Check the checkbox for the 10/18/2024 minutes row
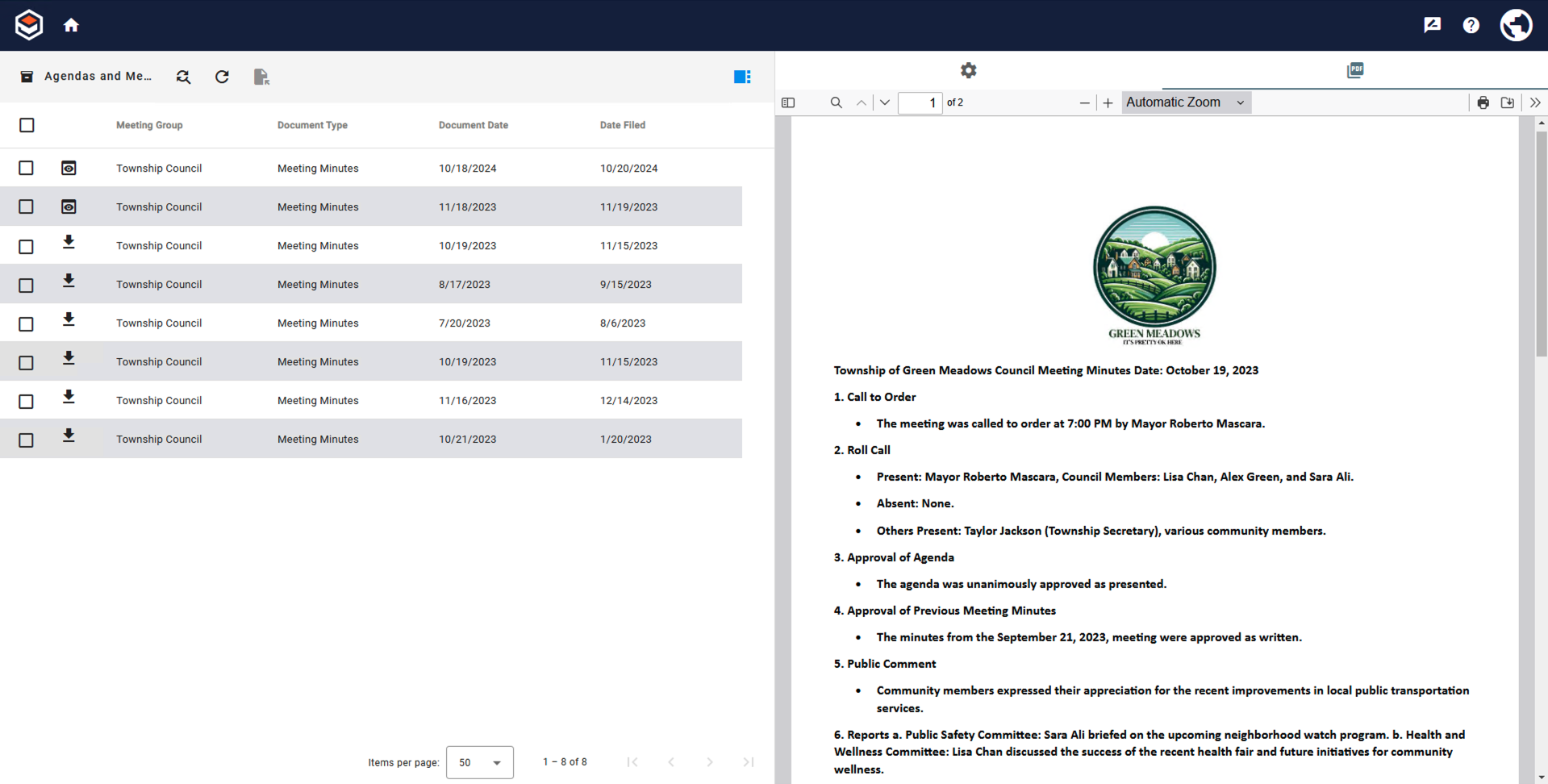Image resolution: width=1548 pixels, height=784 pixels. (x=26, y=168)
